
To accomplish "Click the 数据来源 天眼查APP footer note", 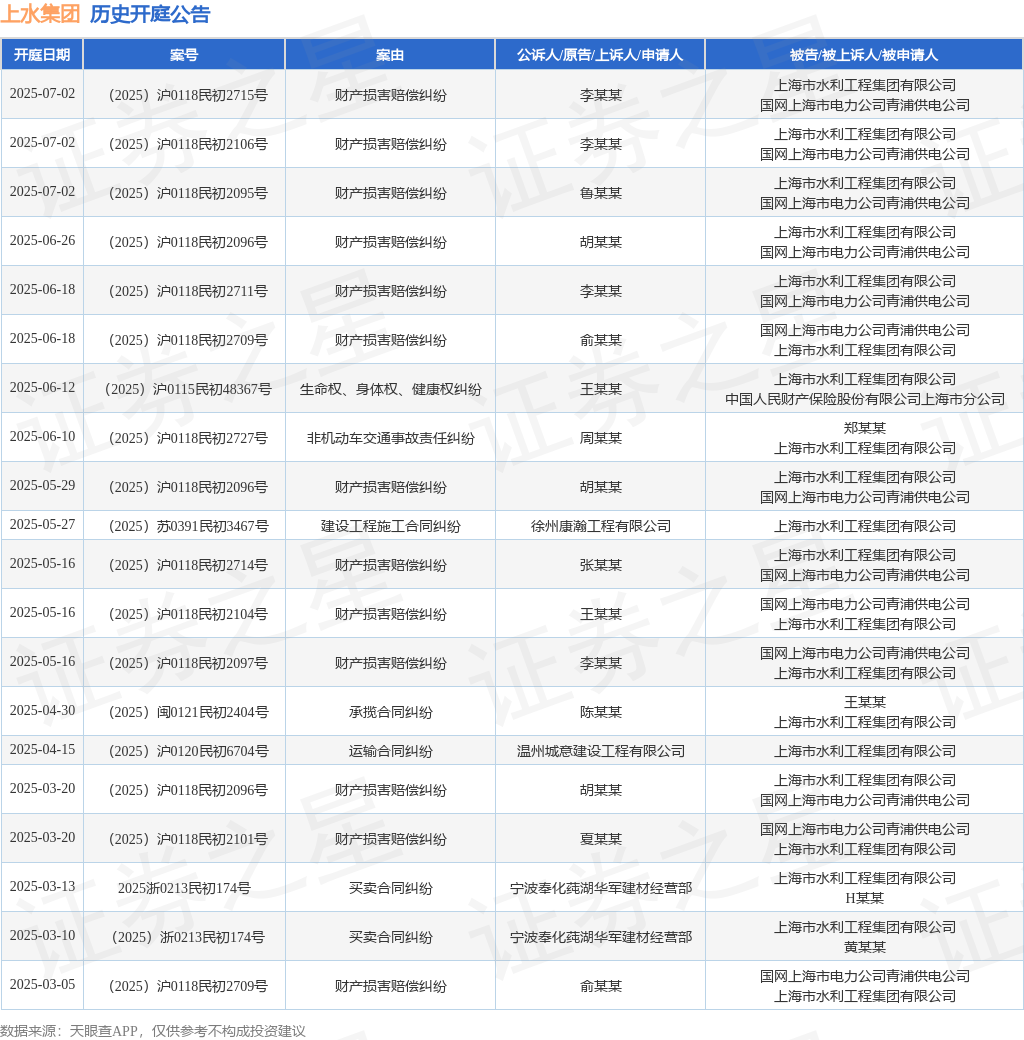I will (x=153, y=1031).
